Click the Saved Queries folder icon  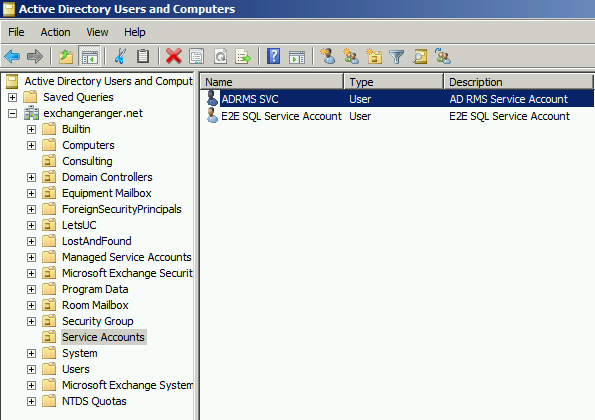pos(30,97)
